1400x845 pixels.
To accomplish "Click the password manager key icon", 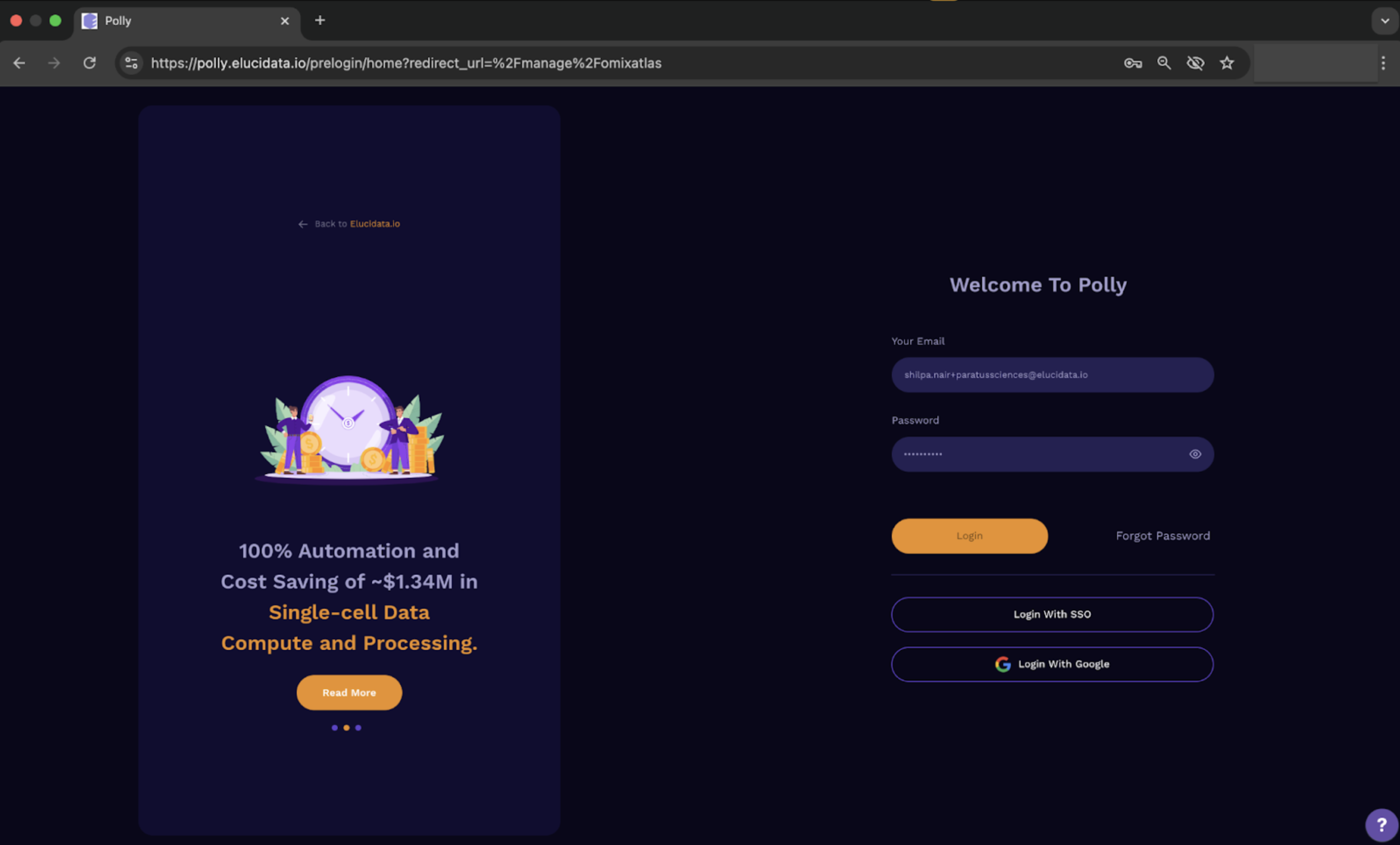I will click(x=1133, y=63).
